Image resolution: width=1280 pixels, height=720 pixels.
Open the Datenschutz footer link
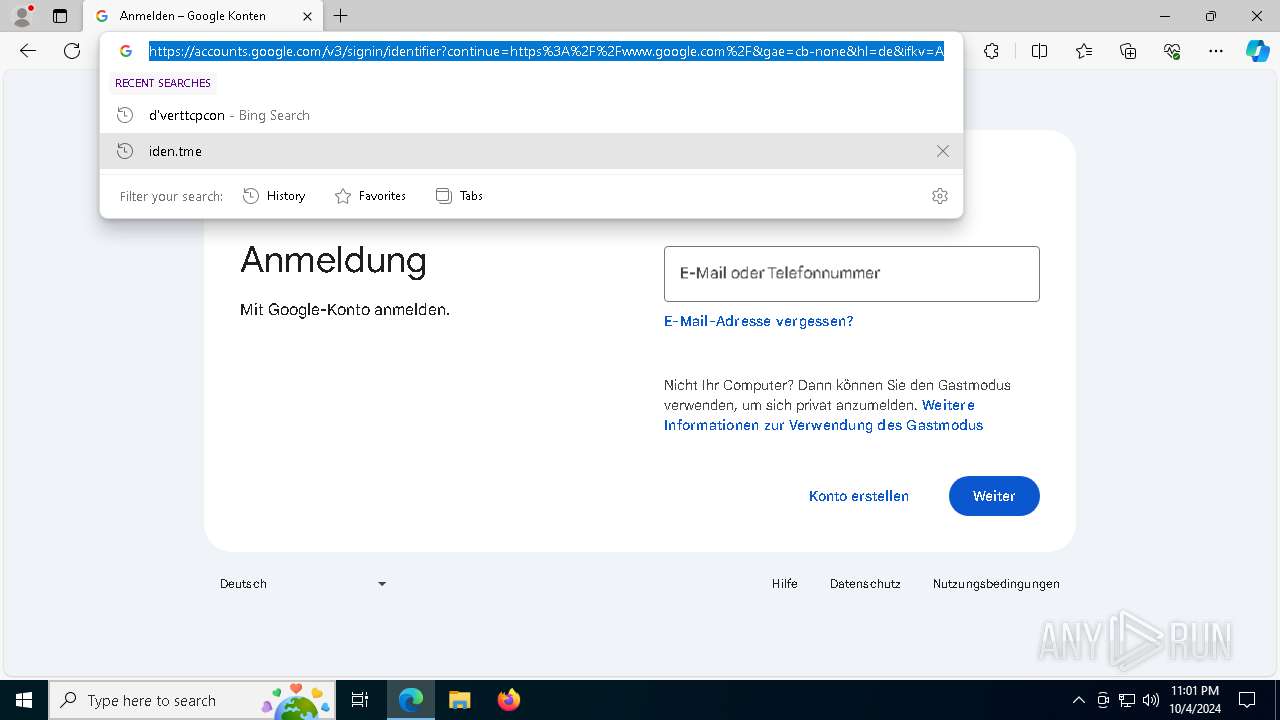(865, 584)
